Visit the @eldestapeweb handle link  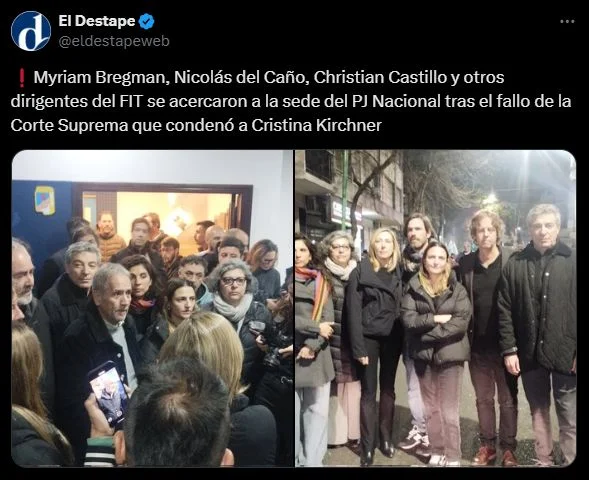tap(114, 41)
